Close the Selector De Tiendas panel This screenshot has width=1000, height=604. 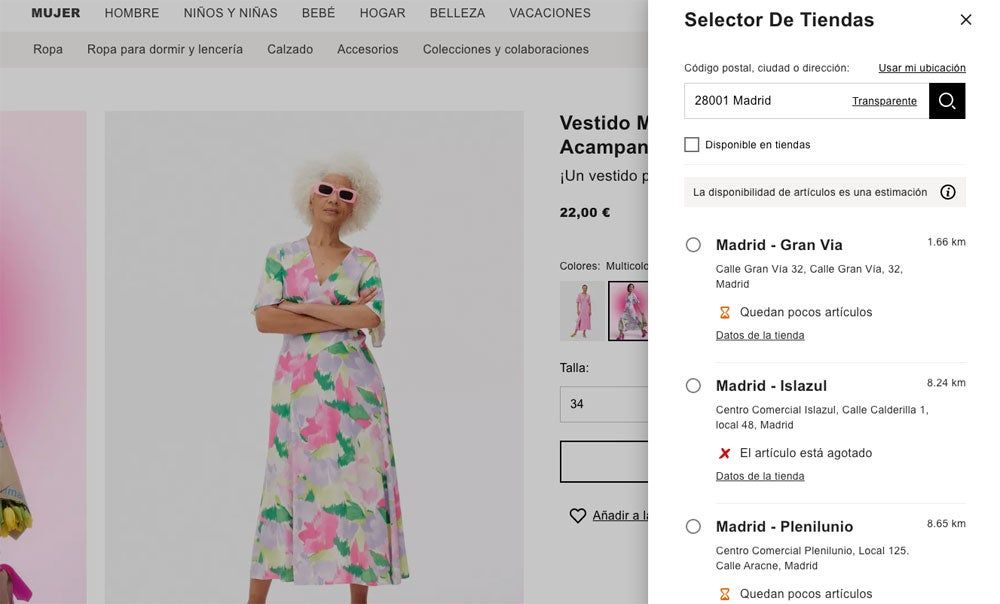[963, 19]
